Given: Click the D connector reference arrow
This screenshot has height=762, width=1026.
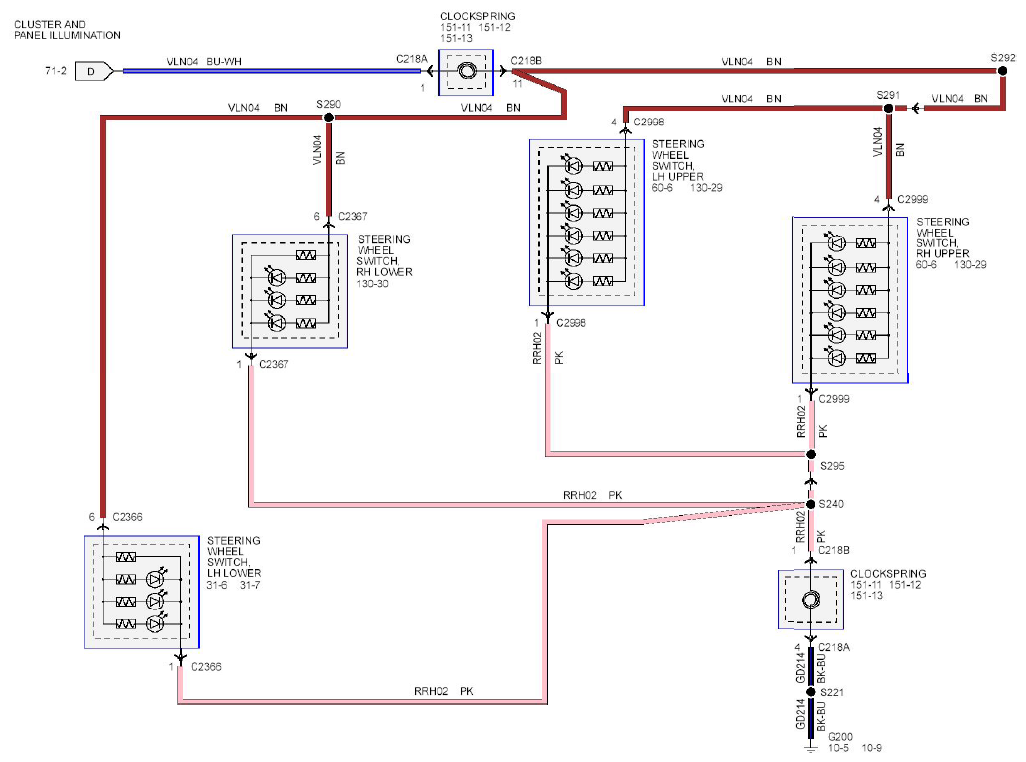Looking at the screenshot, I should point(94,71).
